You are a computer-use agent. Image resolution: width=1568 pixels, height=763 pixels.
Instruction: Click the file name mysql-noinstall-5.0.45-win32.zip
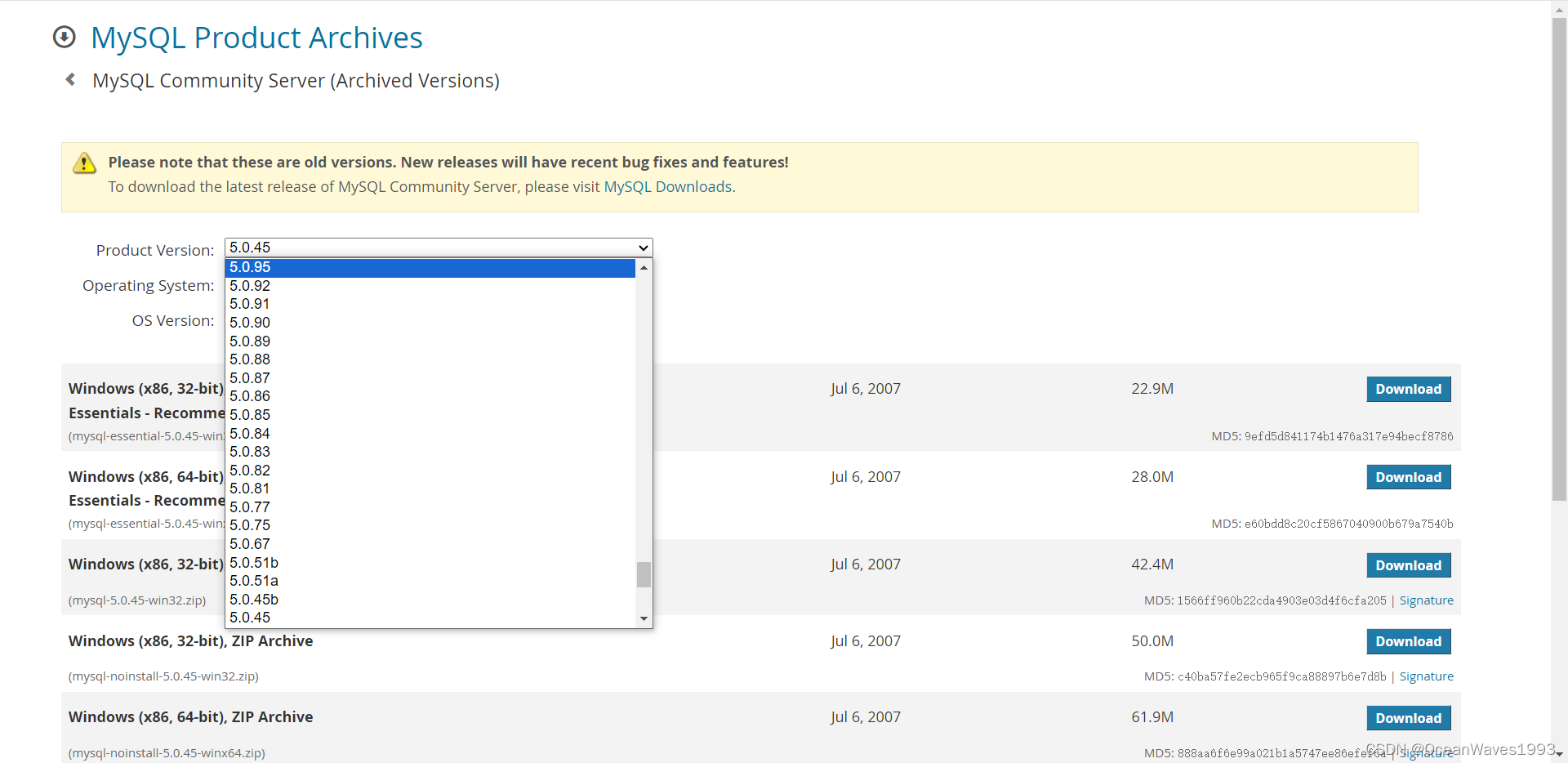point(163,676)
